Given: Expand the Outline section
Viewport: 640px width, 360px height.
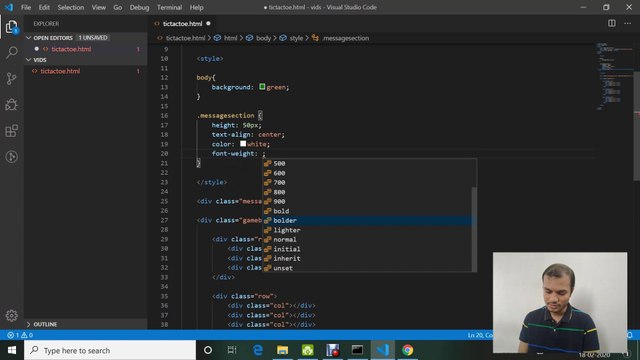Looking at the screenshot, I should point(29,324).
